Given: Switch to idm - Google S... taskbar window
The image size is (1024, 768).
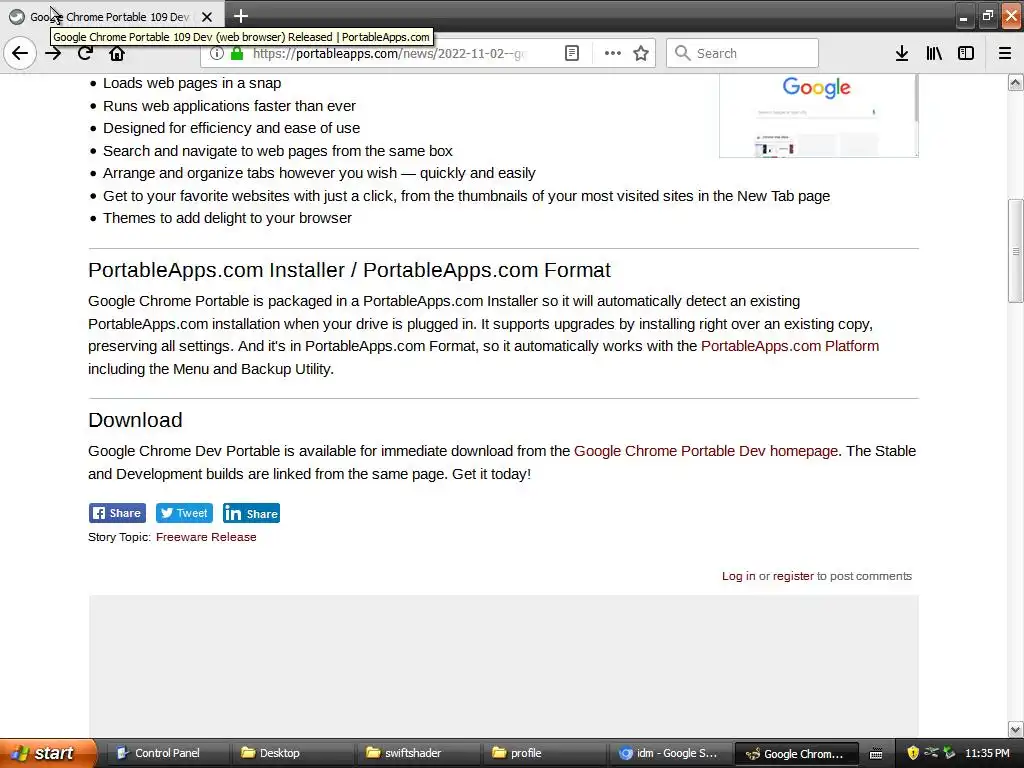Looking at the screenshot, I should coord(669,753).
